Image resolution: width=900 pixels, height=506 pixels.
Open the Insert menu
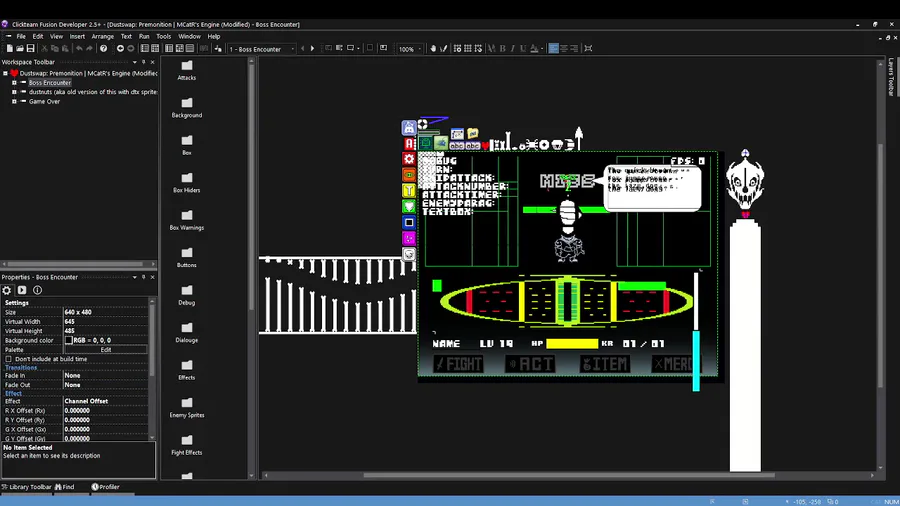[x=77, y=36]
